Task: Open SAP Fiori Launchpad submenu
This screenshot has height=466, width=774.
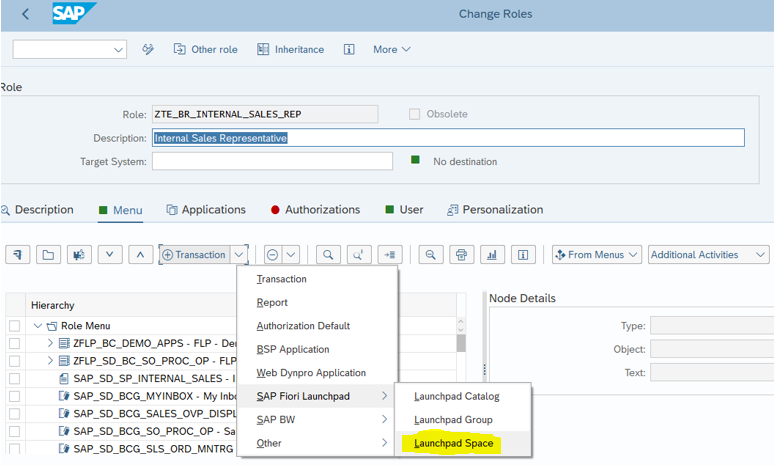Action: point(317,396)
